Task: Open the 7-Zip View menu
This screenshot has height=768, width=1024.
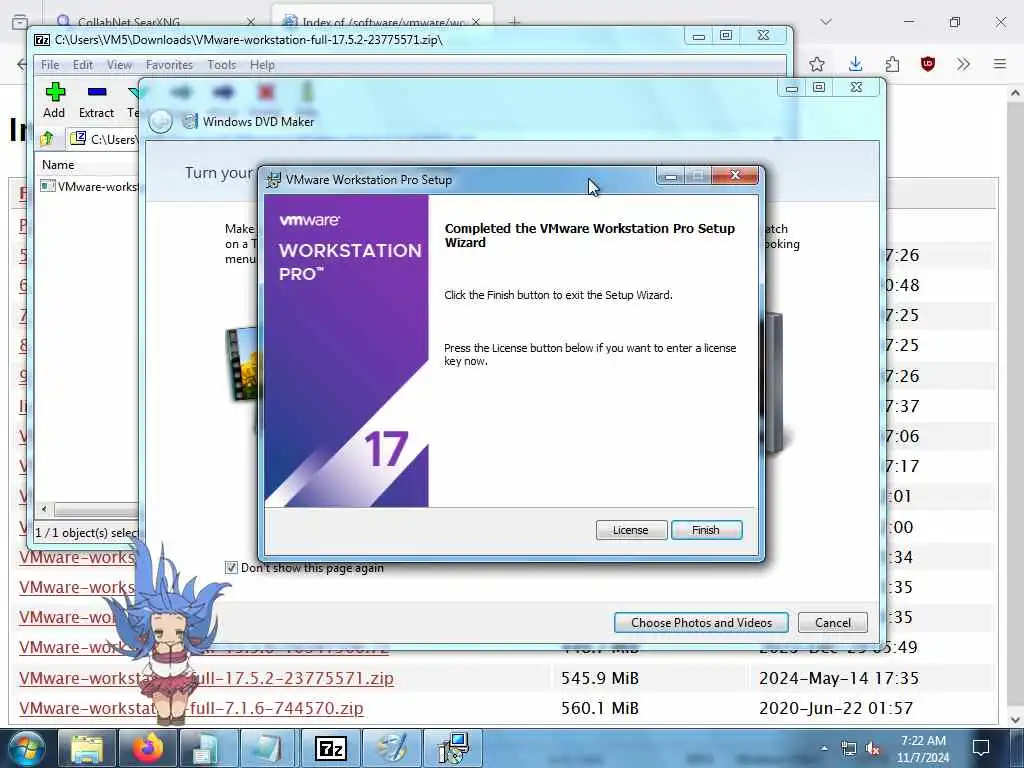Action: click(x=120, y=65)
